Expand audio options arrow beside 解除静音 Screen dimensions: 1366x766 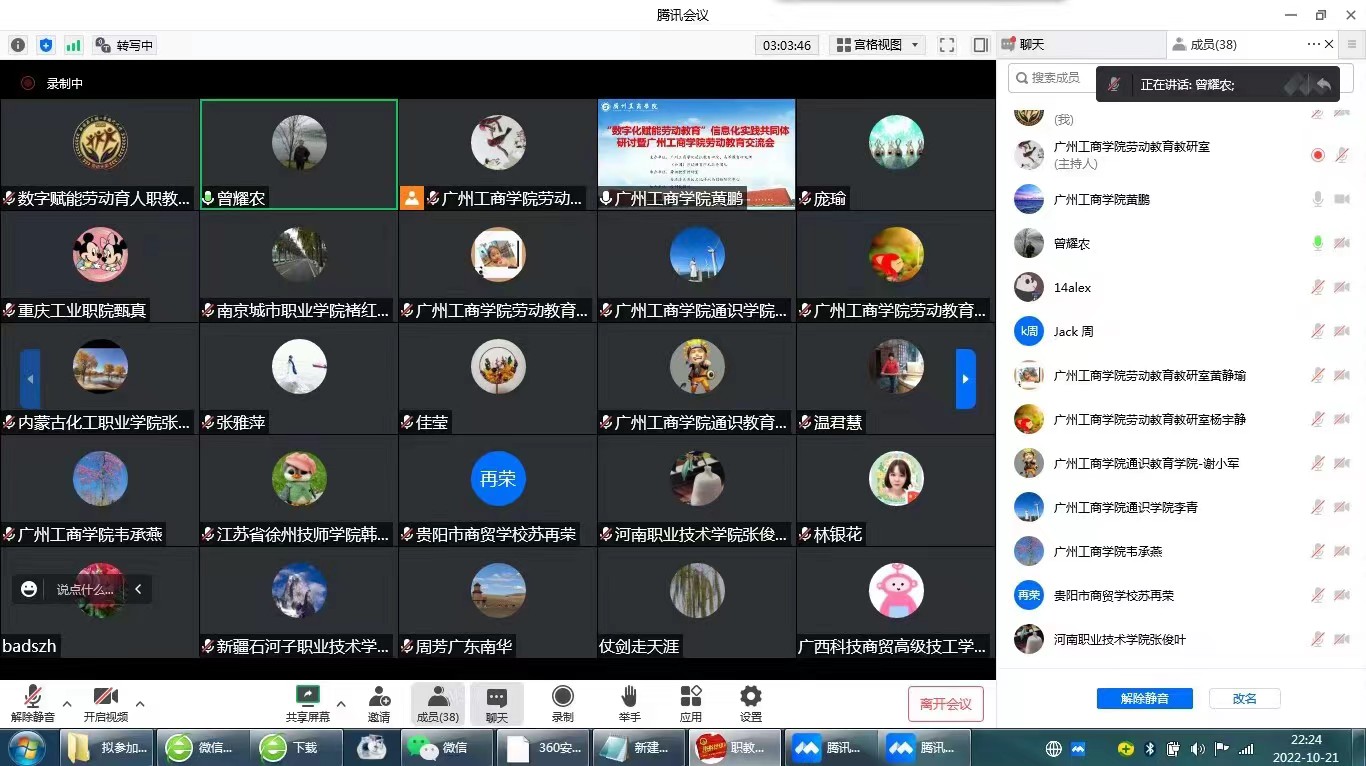(67, 703)
